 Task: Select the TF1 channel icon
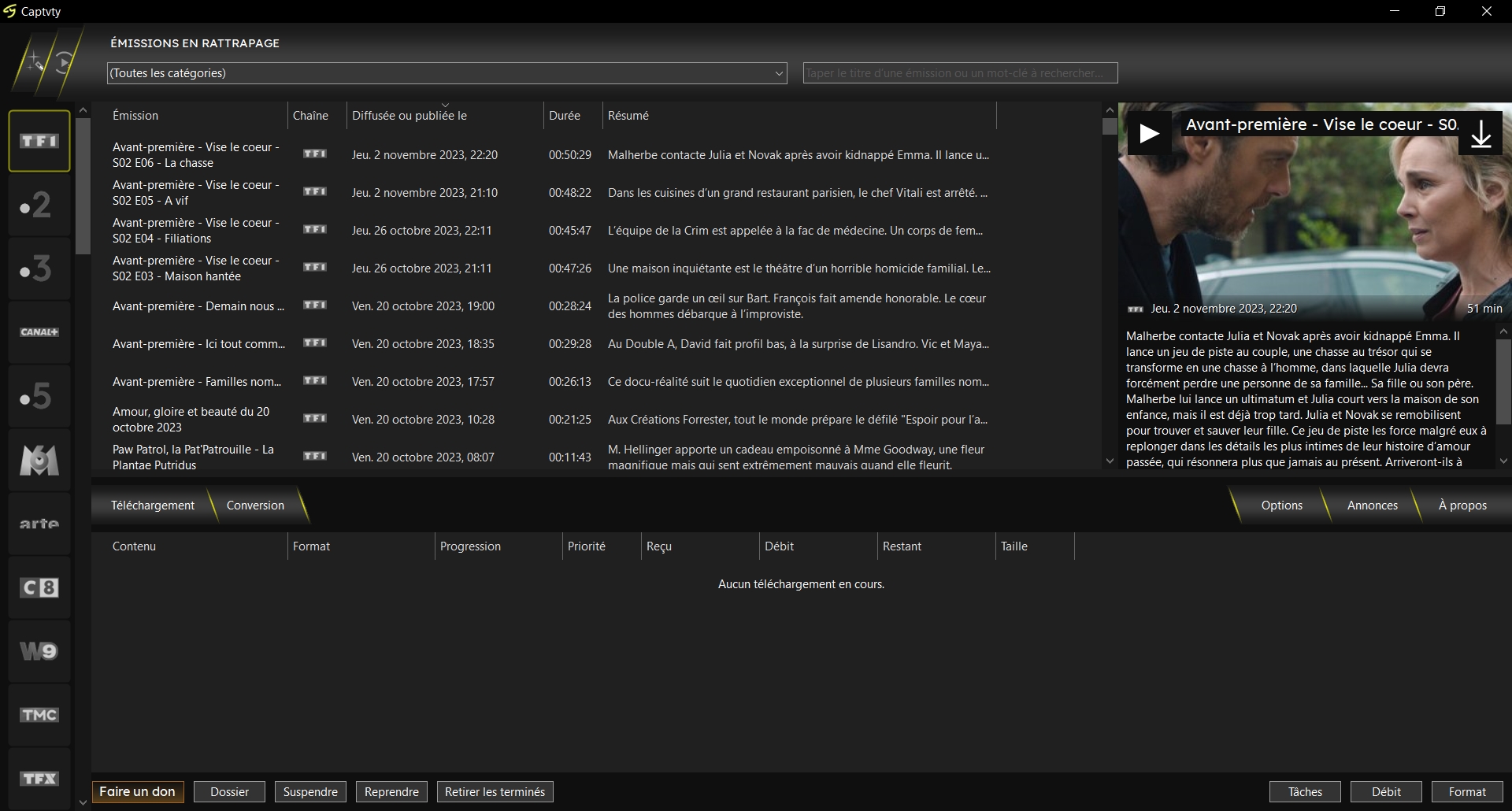(x=39, y=141)
